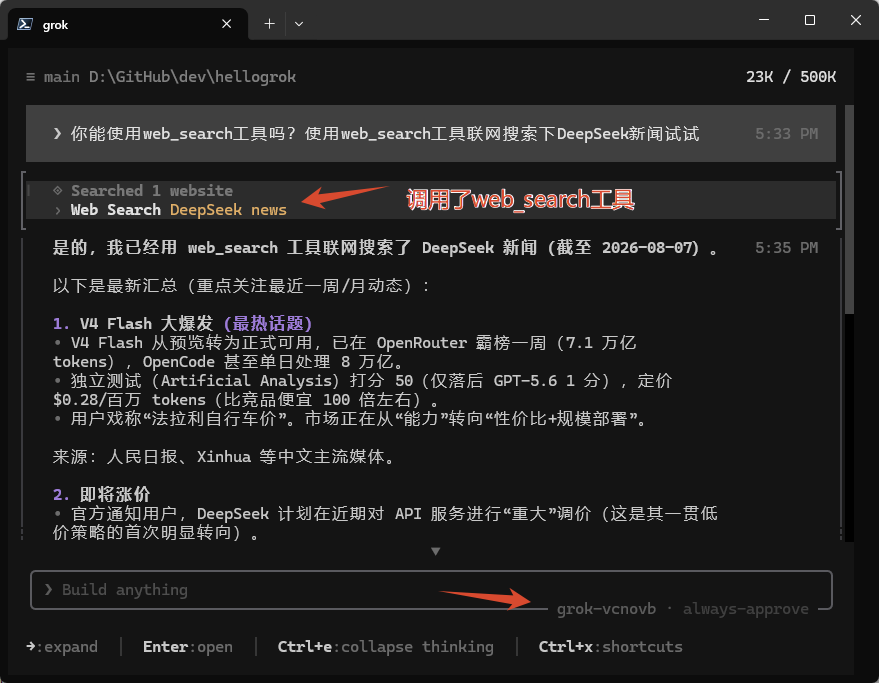Click the 5:35 PM timestamp
This screenshot has height=683, width=879.
[x=786, y=248]
